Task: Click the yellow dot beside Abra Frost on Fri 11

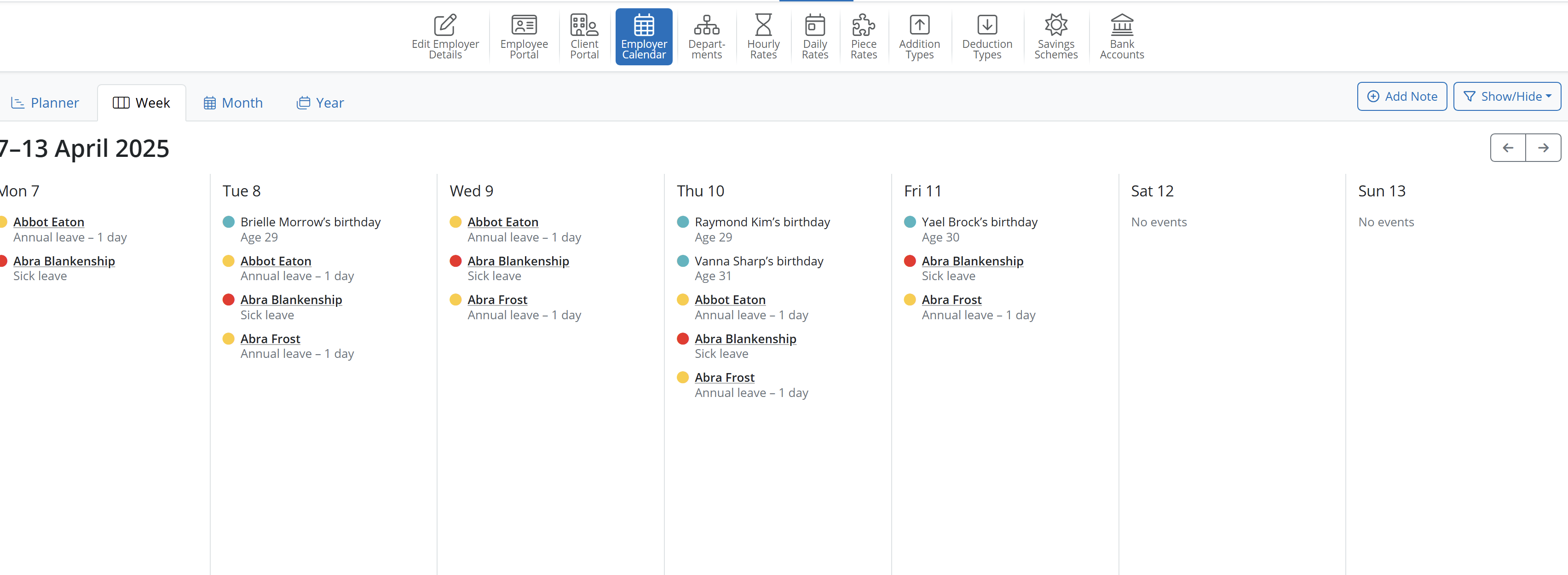Action: pyautogui.click(x=910, y=299)
